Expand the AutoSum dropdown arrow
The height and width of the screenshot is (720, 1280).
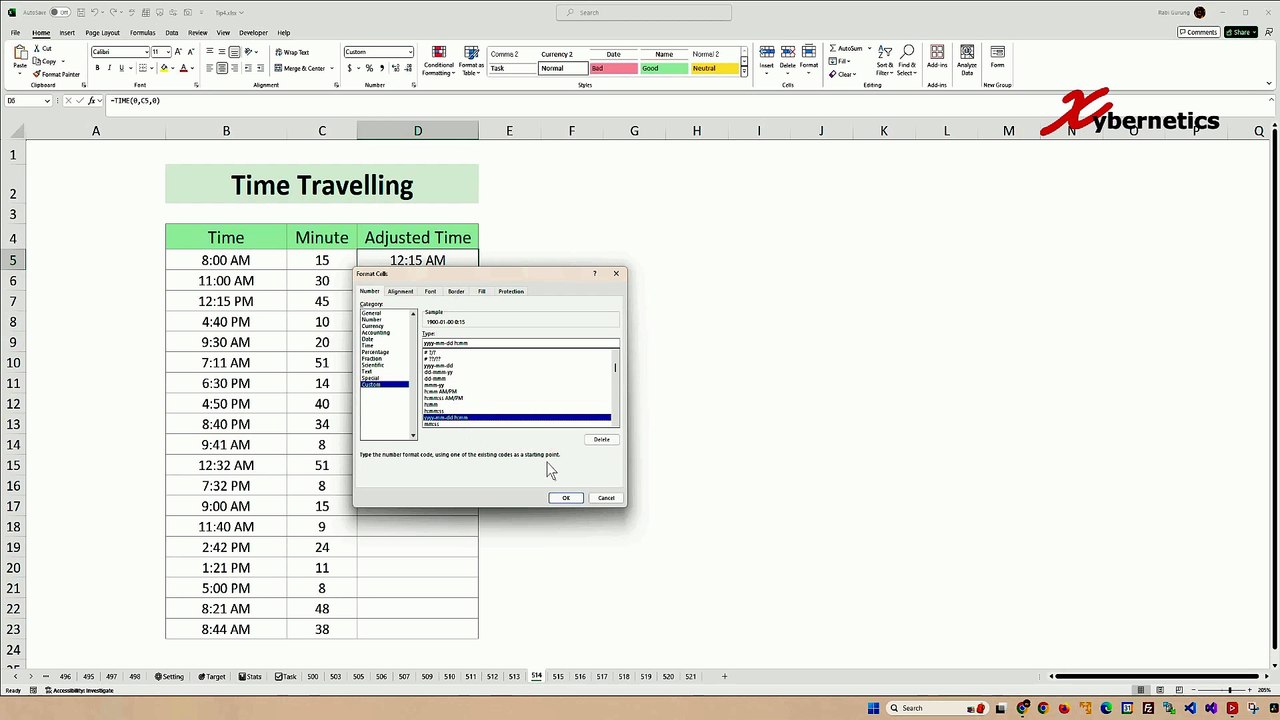click(869, 48)
